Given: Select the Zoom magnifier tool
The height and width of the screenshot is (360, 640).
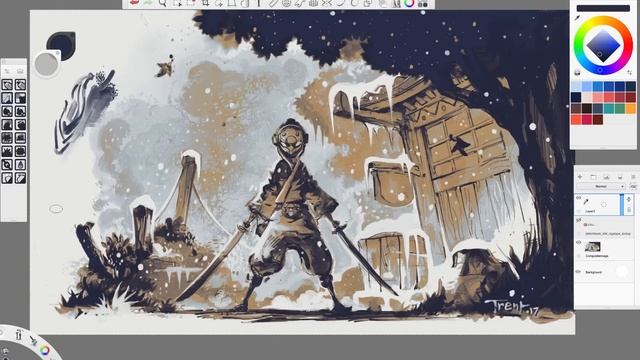Looking at the screenshot, I should coord(162,3).
